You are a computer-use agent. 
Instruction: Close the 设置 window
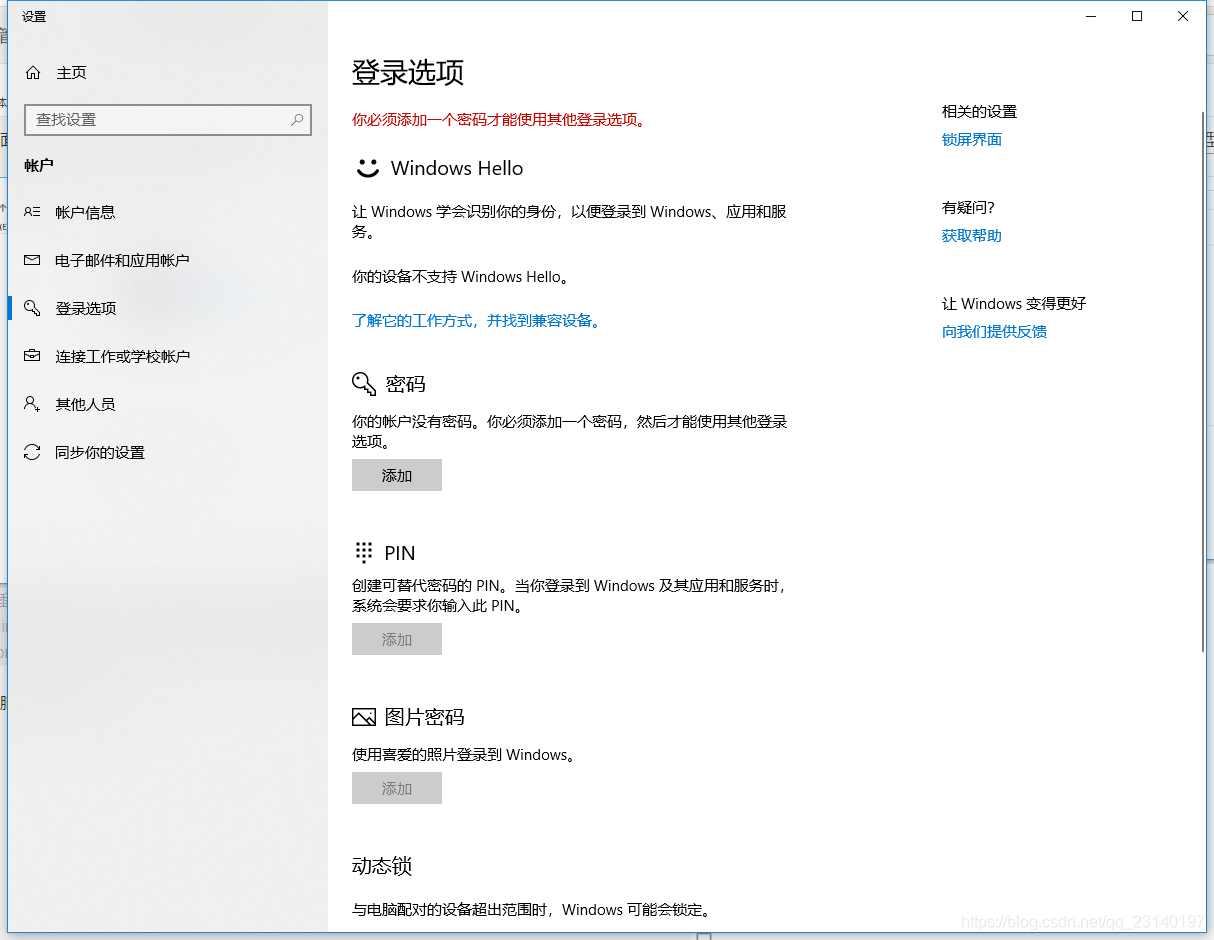tap(1183, 16)
